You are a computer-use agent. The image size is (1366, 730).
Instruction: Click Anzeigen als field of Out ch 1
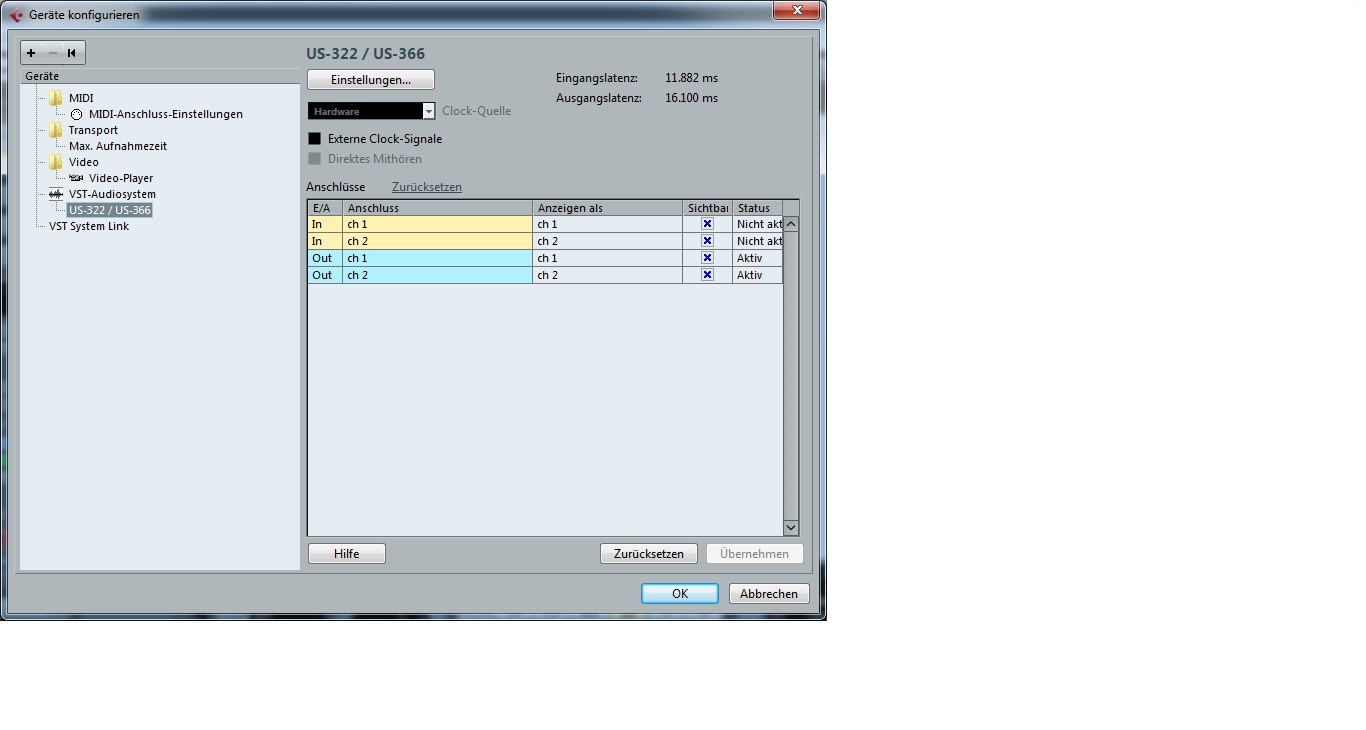point(608,258)
